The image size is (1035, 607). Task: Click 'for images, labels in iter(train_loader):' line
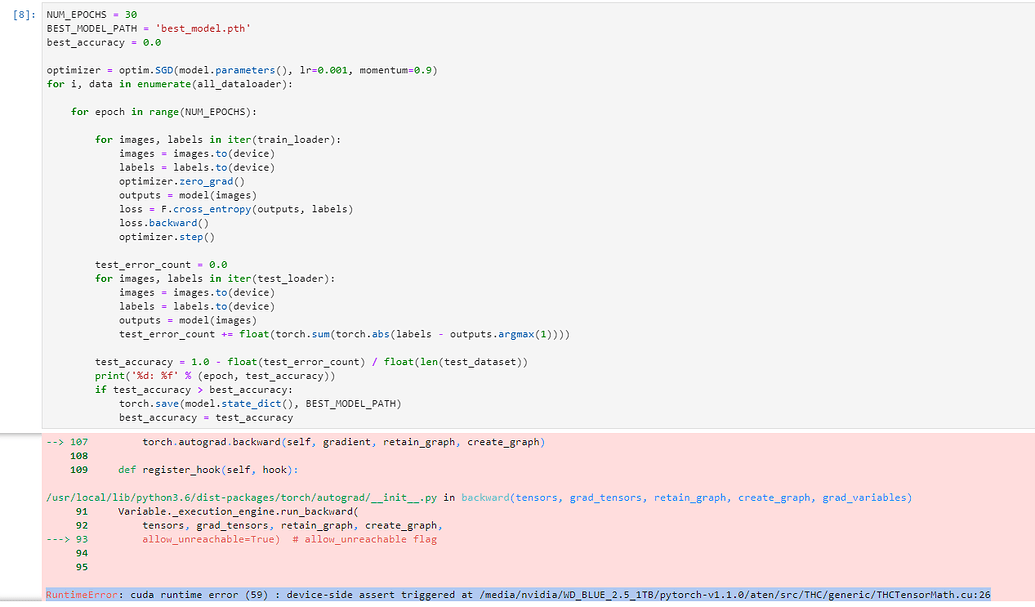pos(218,139)
